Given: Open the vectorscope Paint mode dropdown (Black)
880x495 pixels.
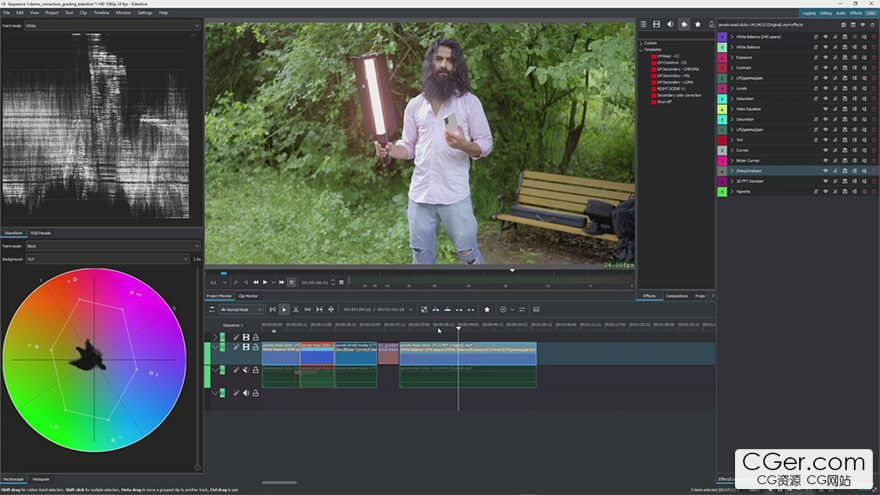Looking at the screenshot, I should tap(112, 246).
